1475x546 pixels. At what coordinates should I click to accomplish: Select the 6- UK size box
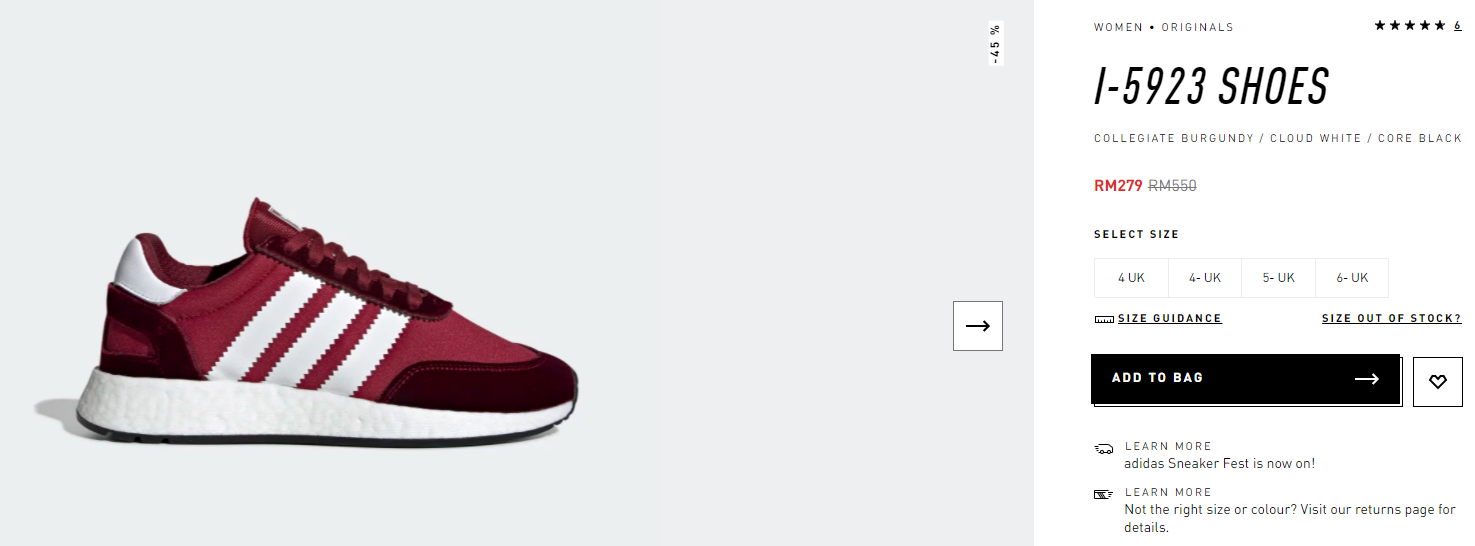(x=1352, y=278)
